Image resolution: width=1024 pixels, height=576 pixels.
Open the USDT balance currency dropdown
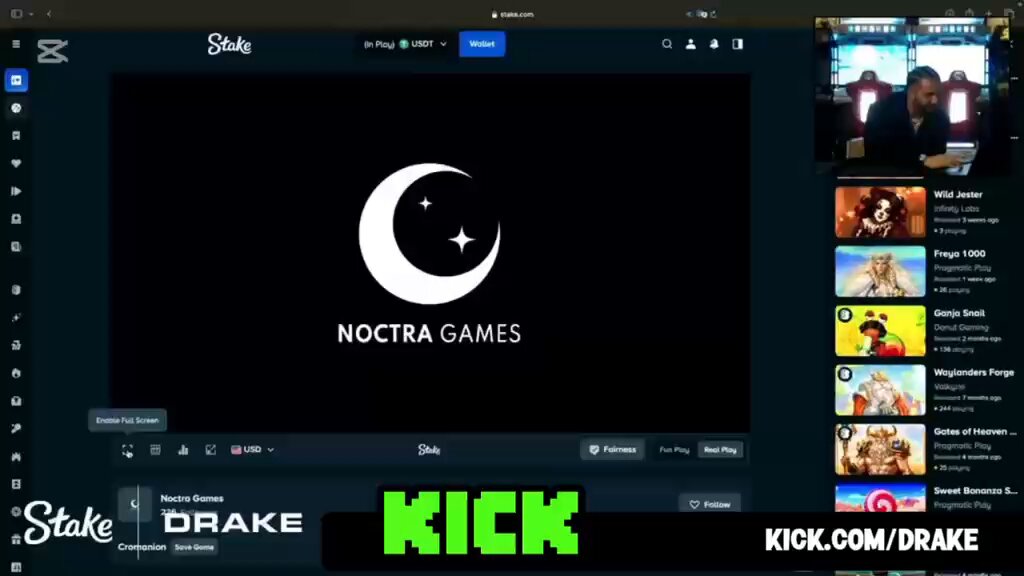pos(405,44)
